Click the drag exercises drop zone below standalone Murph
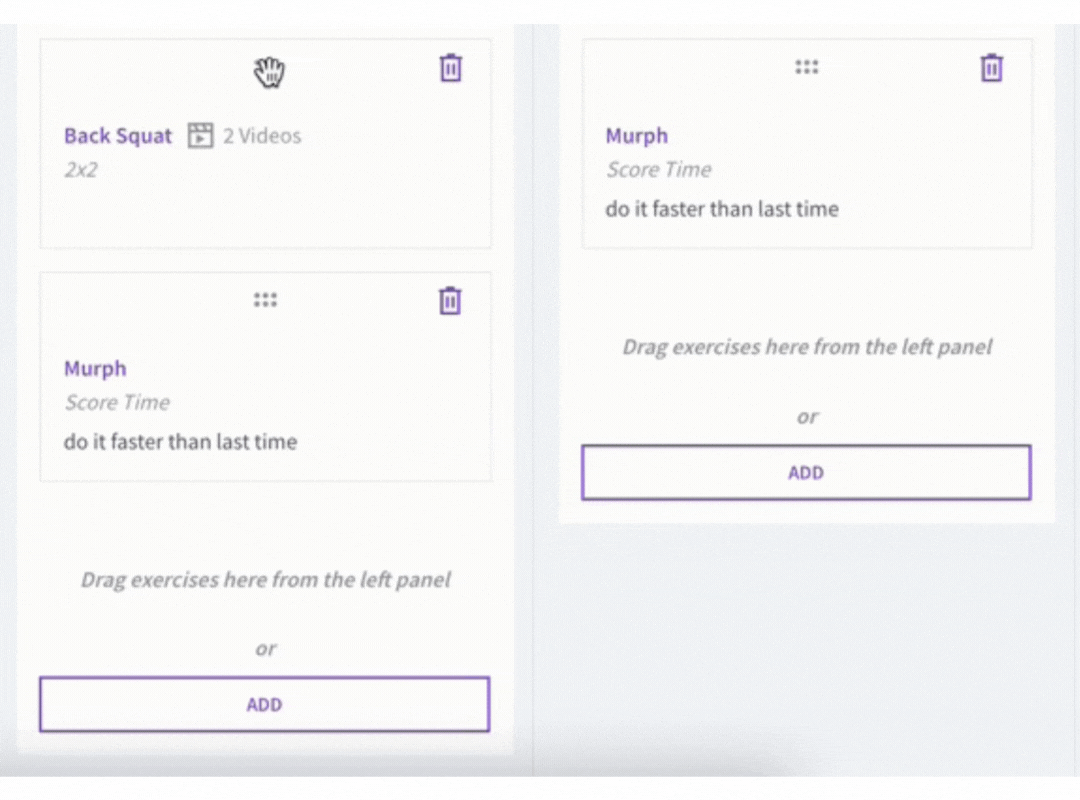Viewport: 1080px width, 800px height. 807,347
